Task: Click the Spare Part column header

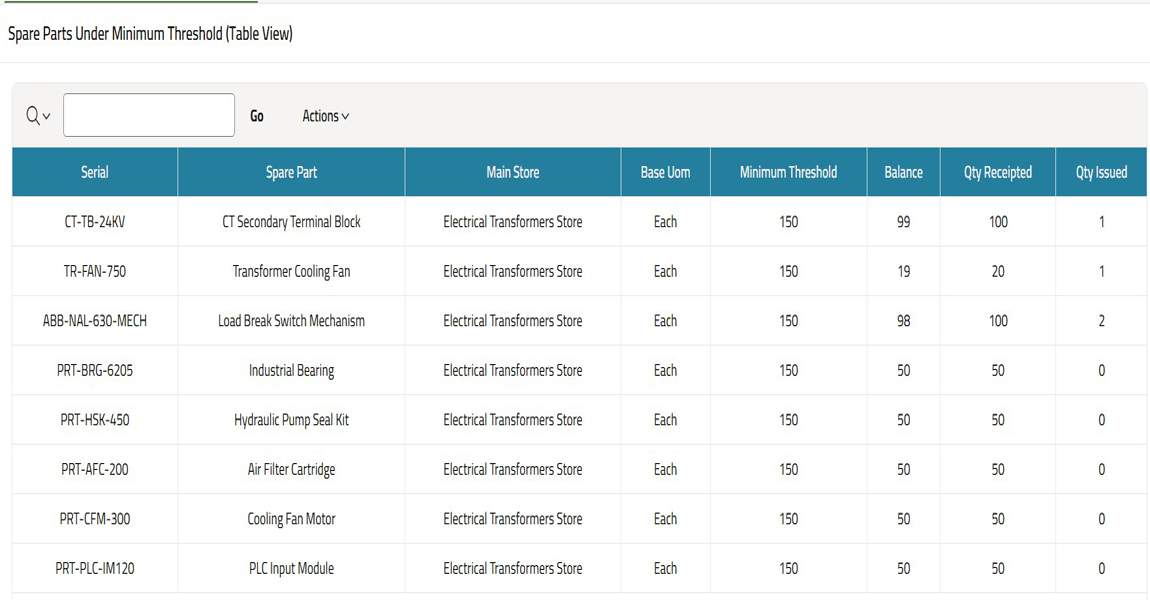Action: point(291,172)
